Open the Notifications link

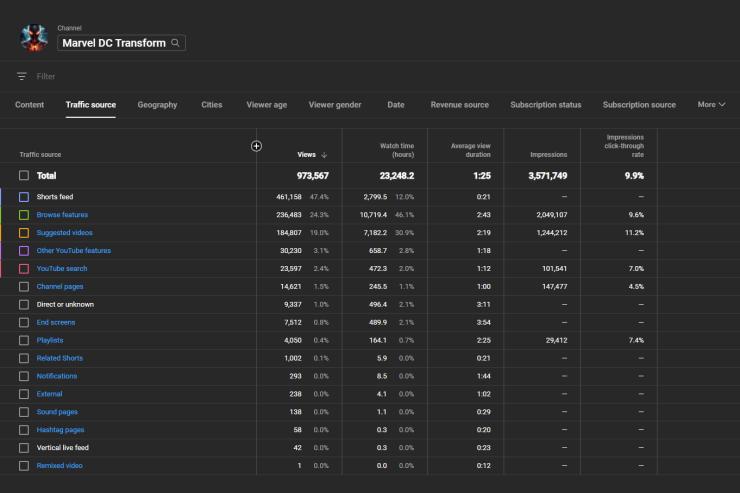(57, 376)
